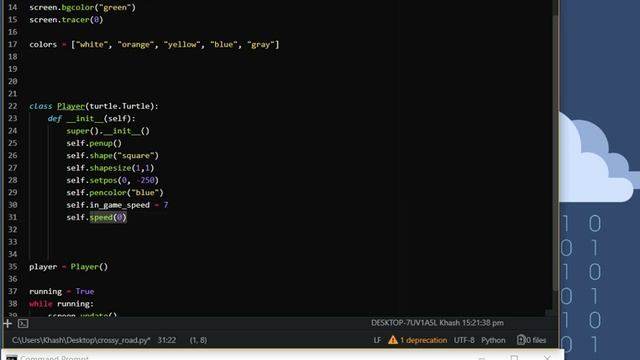Click 'in_game_speed' on line 30

120,205
